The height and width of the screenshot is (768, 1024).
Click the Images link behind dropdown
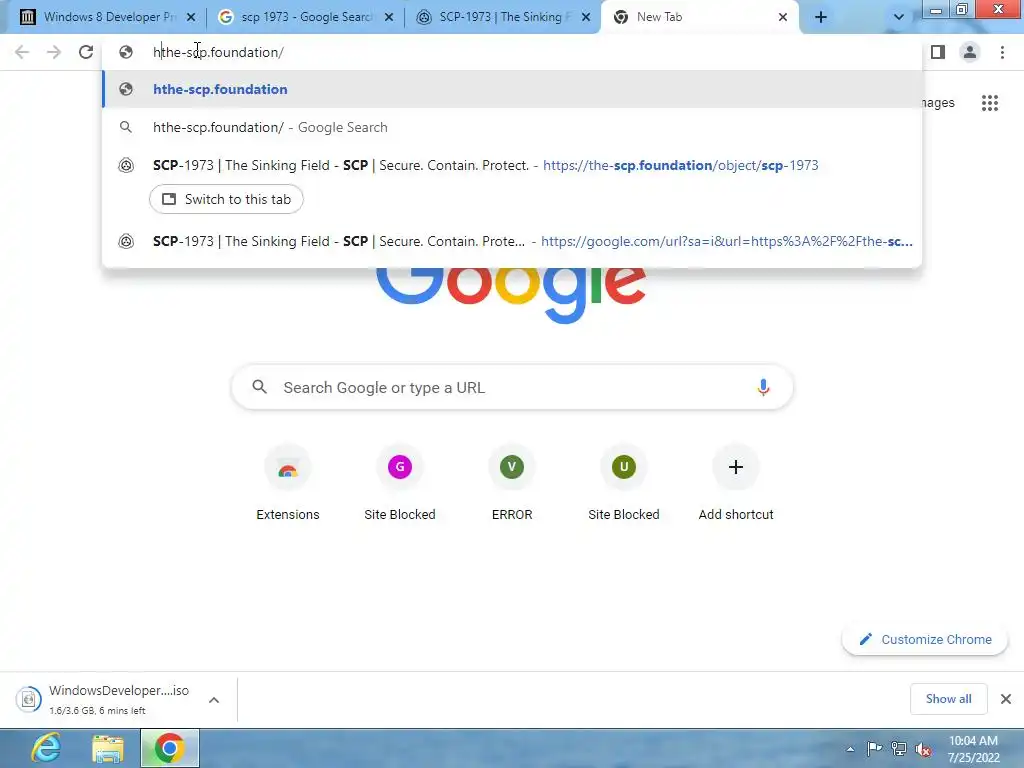[938, 103]
